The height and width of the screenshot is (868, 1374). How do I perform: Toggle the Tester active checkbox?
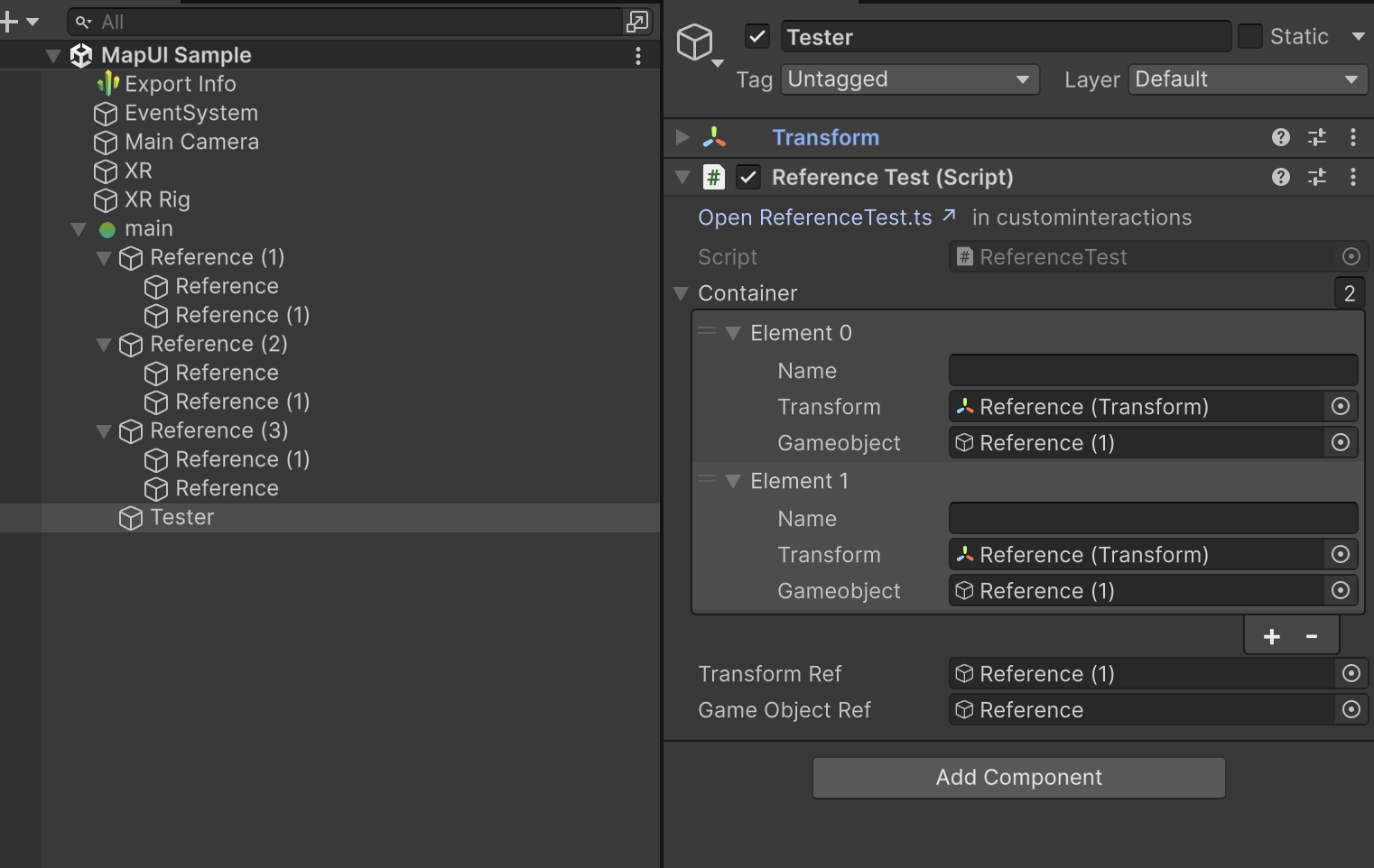(x=757, y=37)
